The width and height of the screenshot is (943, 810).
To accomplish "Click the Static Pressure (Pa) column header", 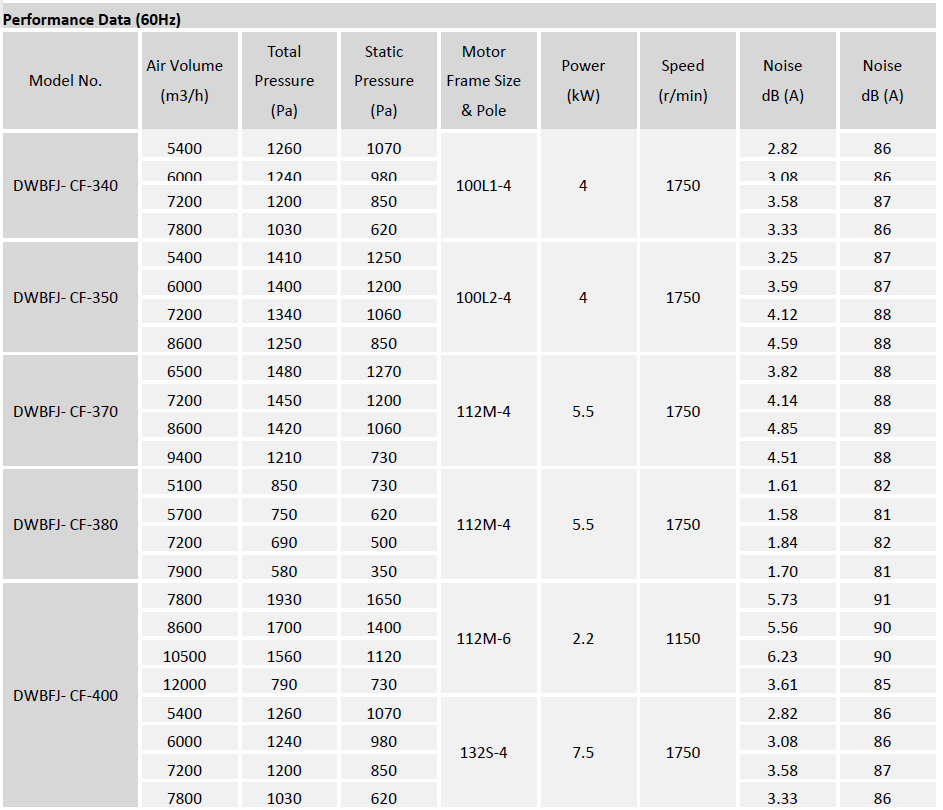I will pyautogui.click(x=384, y=81).
